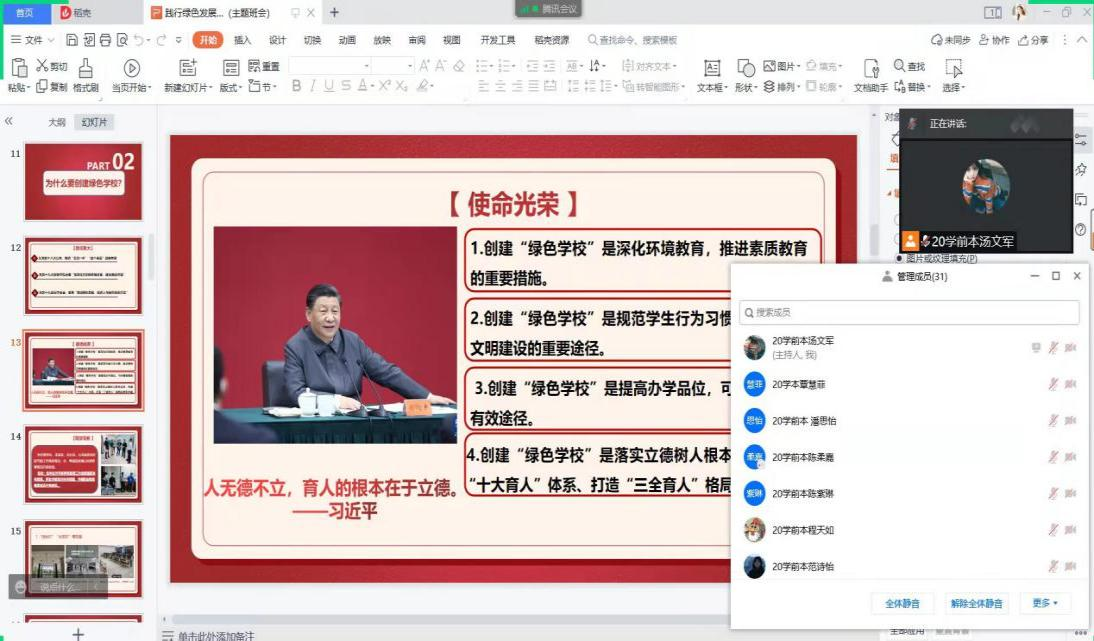Screen dimensions: 1094x641
Task: Open the 文件 menu dropdown
Action: click(34, 40)
